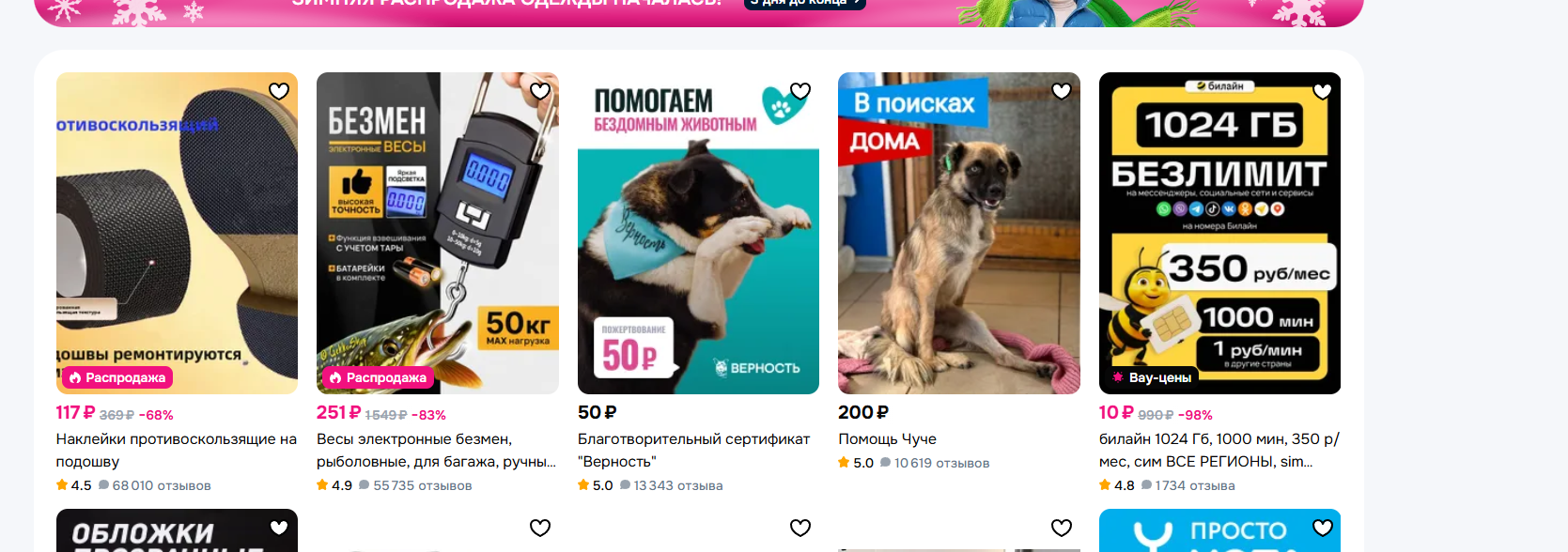This screenshot has width=1568, height=552.
Task: Add anti-slip stickers product to favorites
Action: (279, 91)
